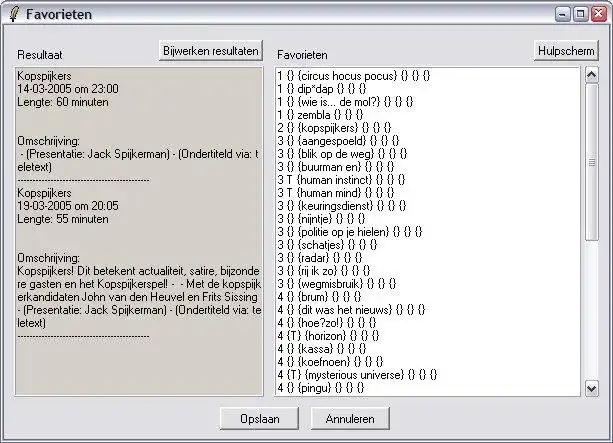Select the line "3 {} {wegmisbruik}"
This screenshot has height=443, width=613.
point(336,283)
